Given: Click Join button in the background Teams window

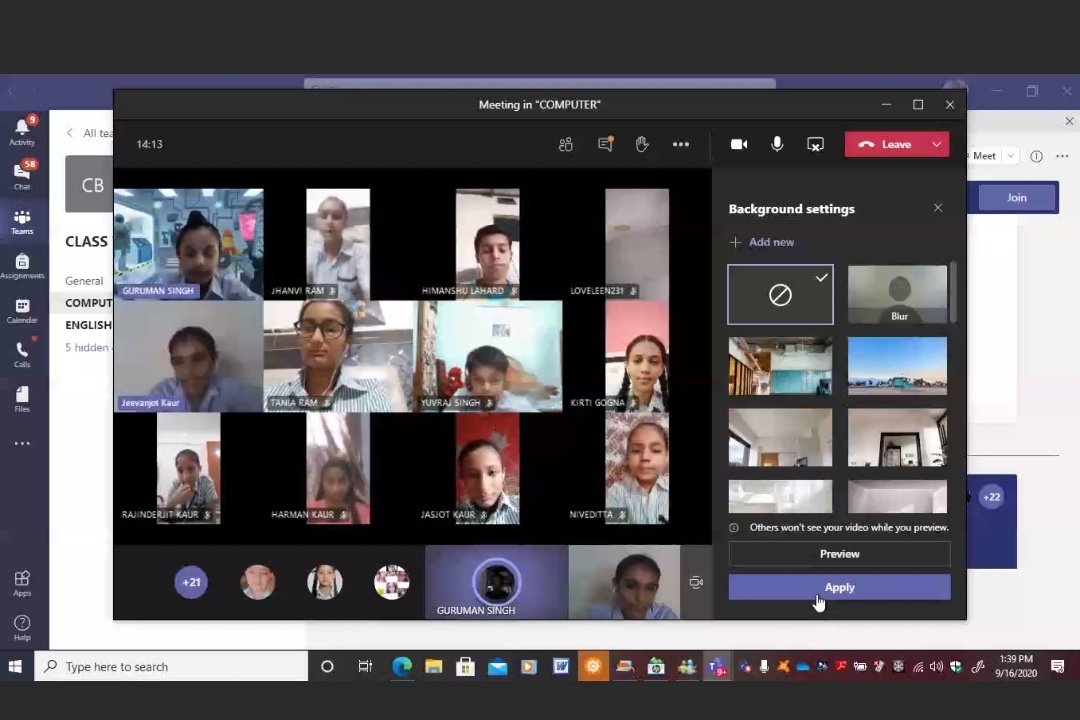Looking at the screenshot, I should [x=1017, y=198].
